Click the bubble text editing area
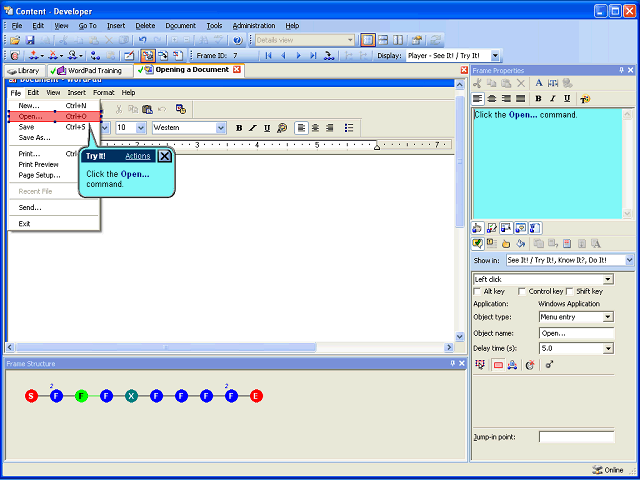The image size is (640, 480). click(547, 163)
